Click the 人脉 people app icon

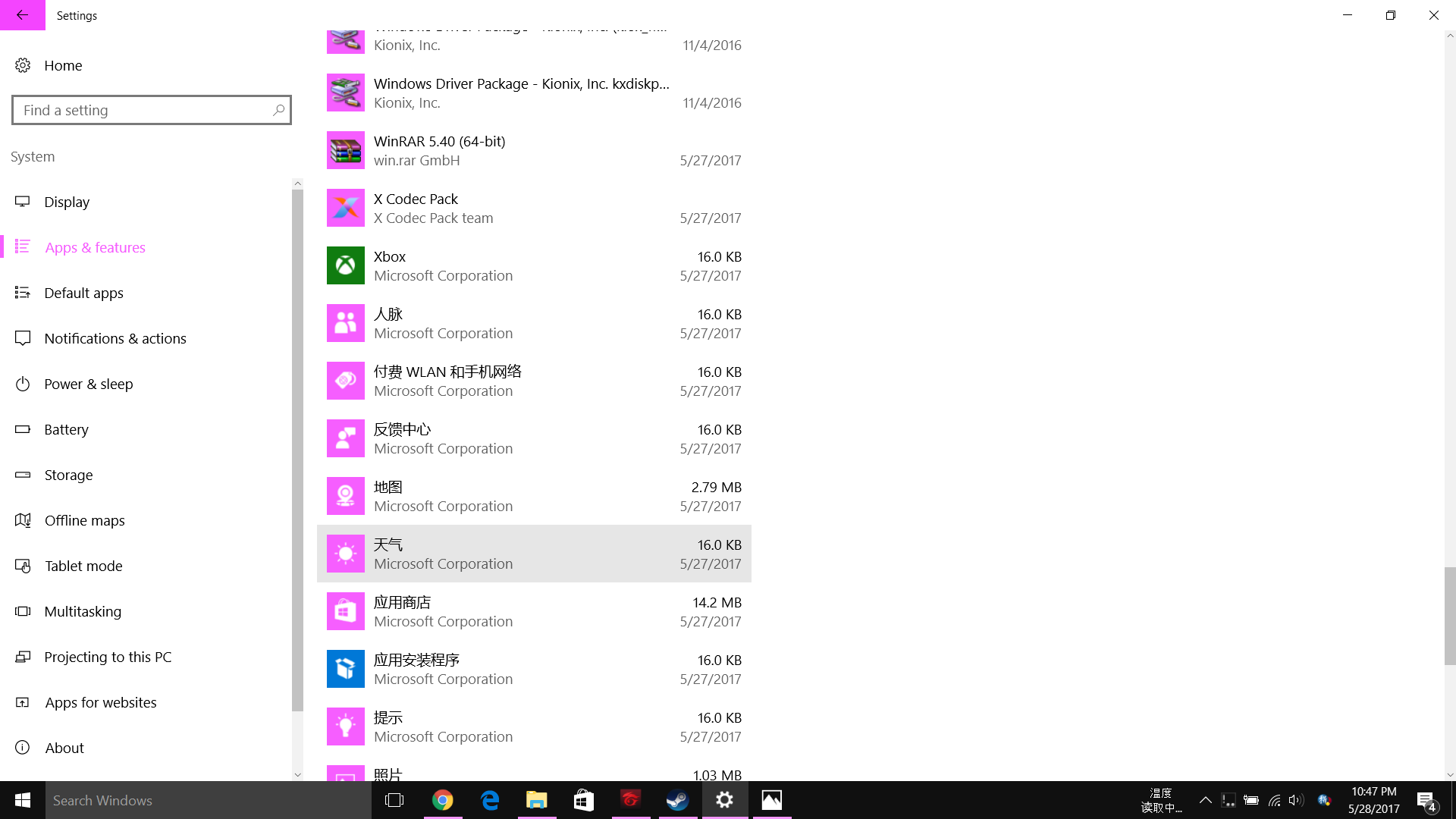tap(345, 323)
